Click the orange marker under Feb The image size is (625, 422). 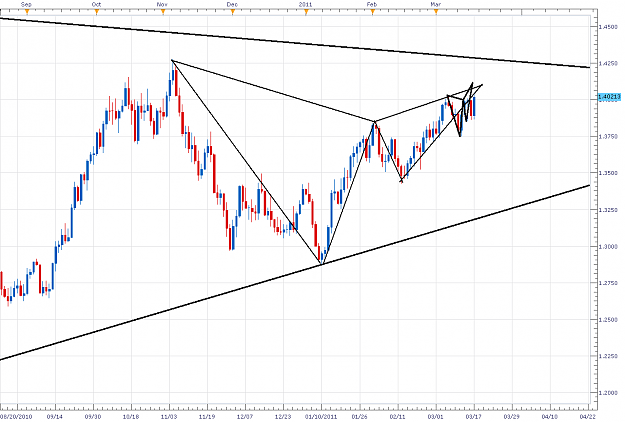[x=373, y=12]
